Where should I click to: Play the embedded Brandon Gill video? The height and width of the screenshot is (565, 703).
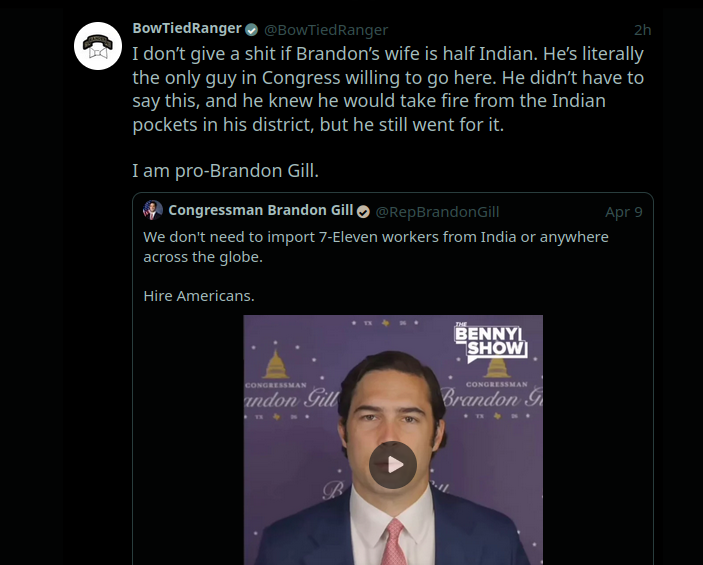[393, 464]
